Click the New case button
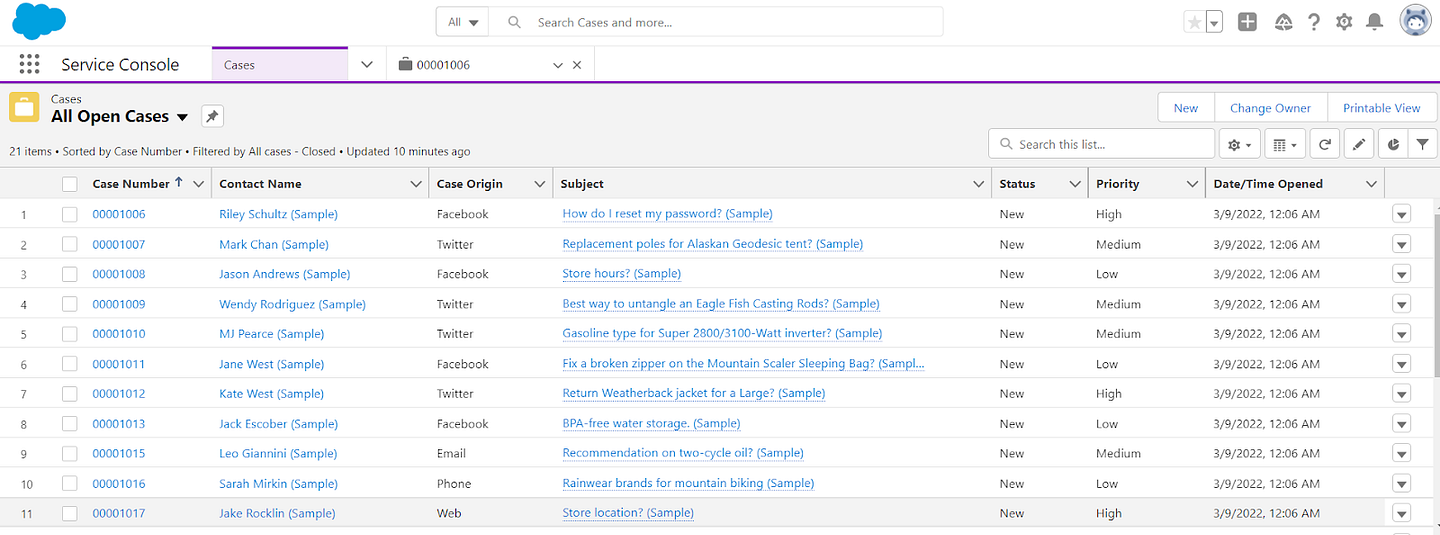 pyautogui.click(x=1186, y=108)
